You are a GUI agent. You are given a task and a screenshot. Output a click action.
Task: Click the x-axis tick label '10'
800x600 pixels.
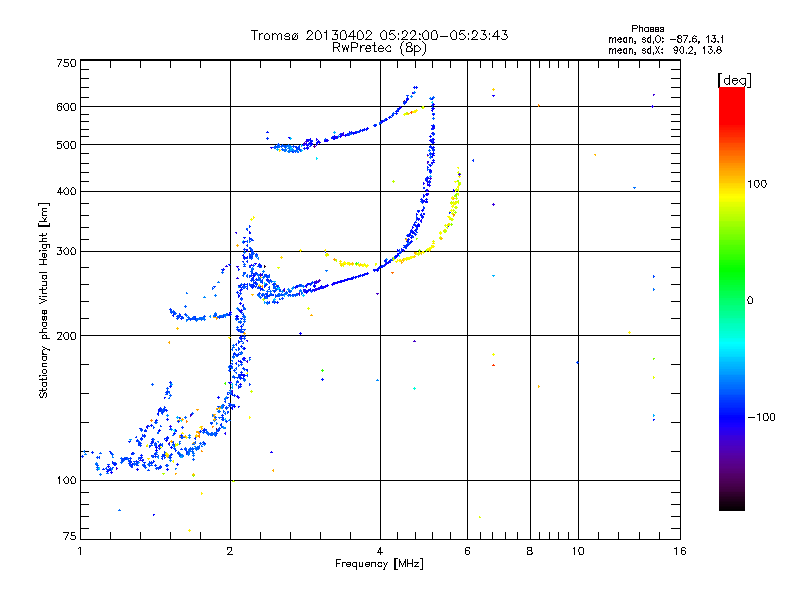(578, 551)
